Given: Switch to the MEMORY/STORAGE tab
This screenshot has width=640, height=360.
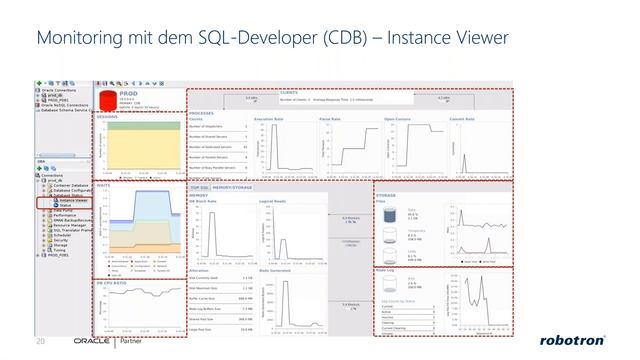Looking at the screenshot, I should click(x=232, y=187).
